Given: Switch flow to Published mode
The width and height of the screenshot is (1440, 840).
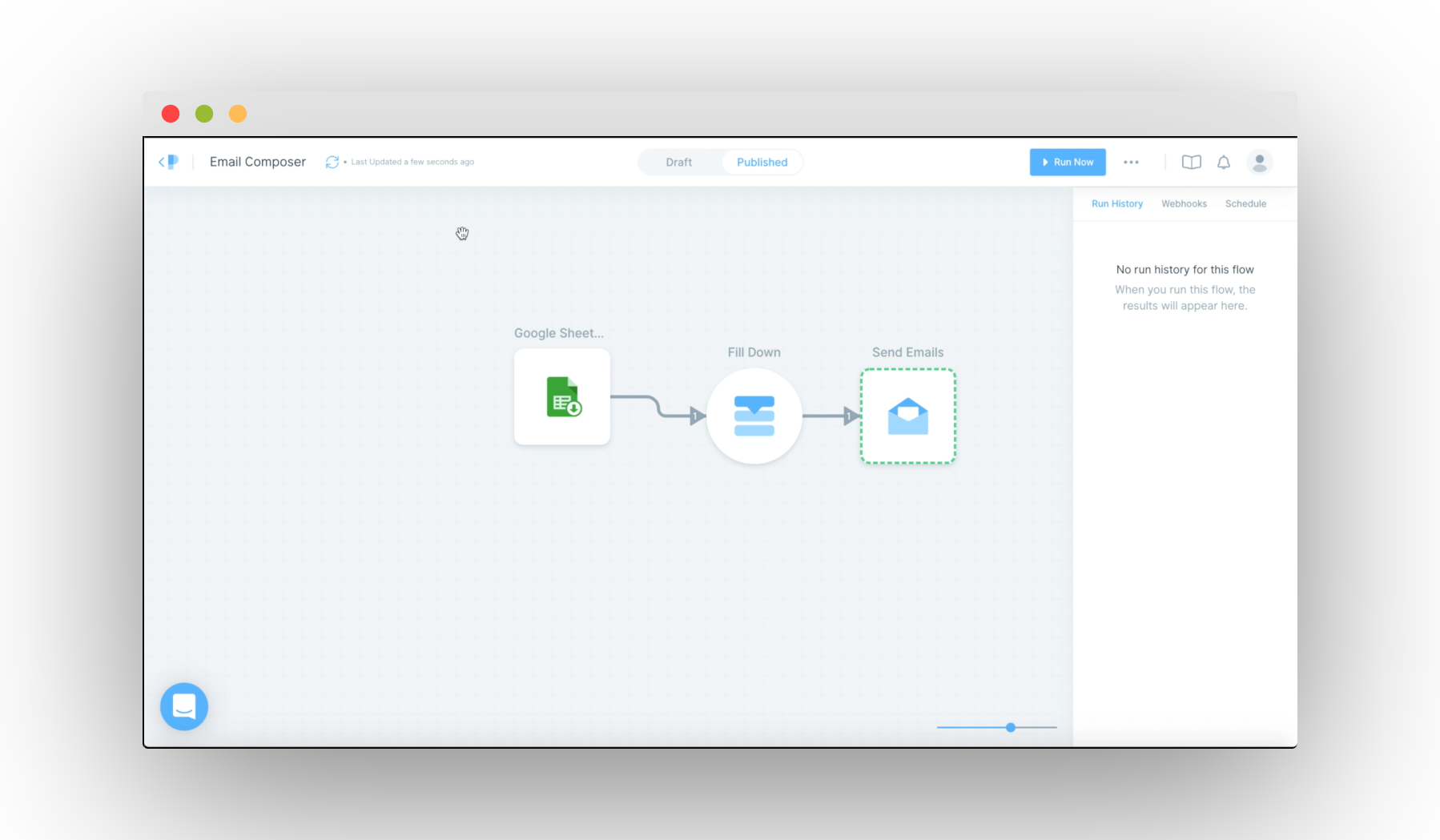Looking at the screenshot, I should (x=762, y=163).
